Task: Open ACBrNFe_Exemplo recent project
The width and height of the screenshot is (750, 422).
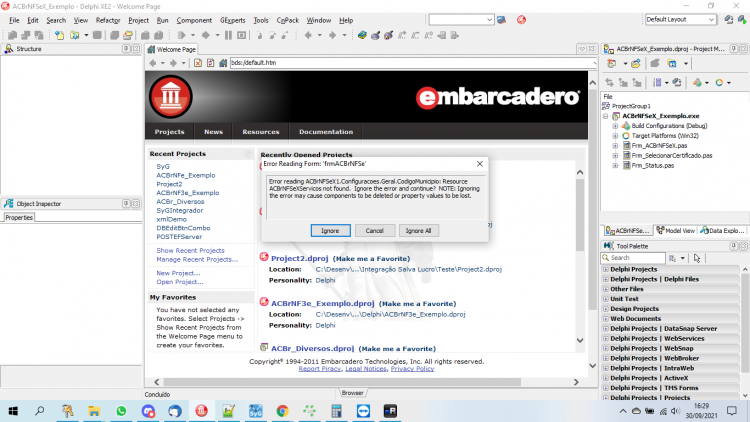Action: pyautogui.click(x=186, y=176)
